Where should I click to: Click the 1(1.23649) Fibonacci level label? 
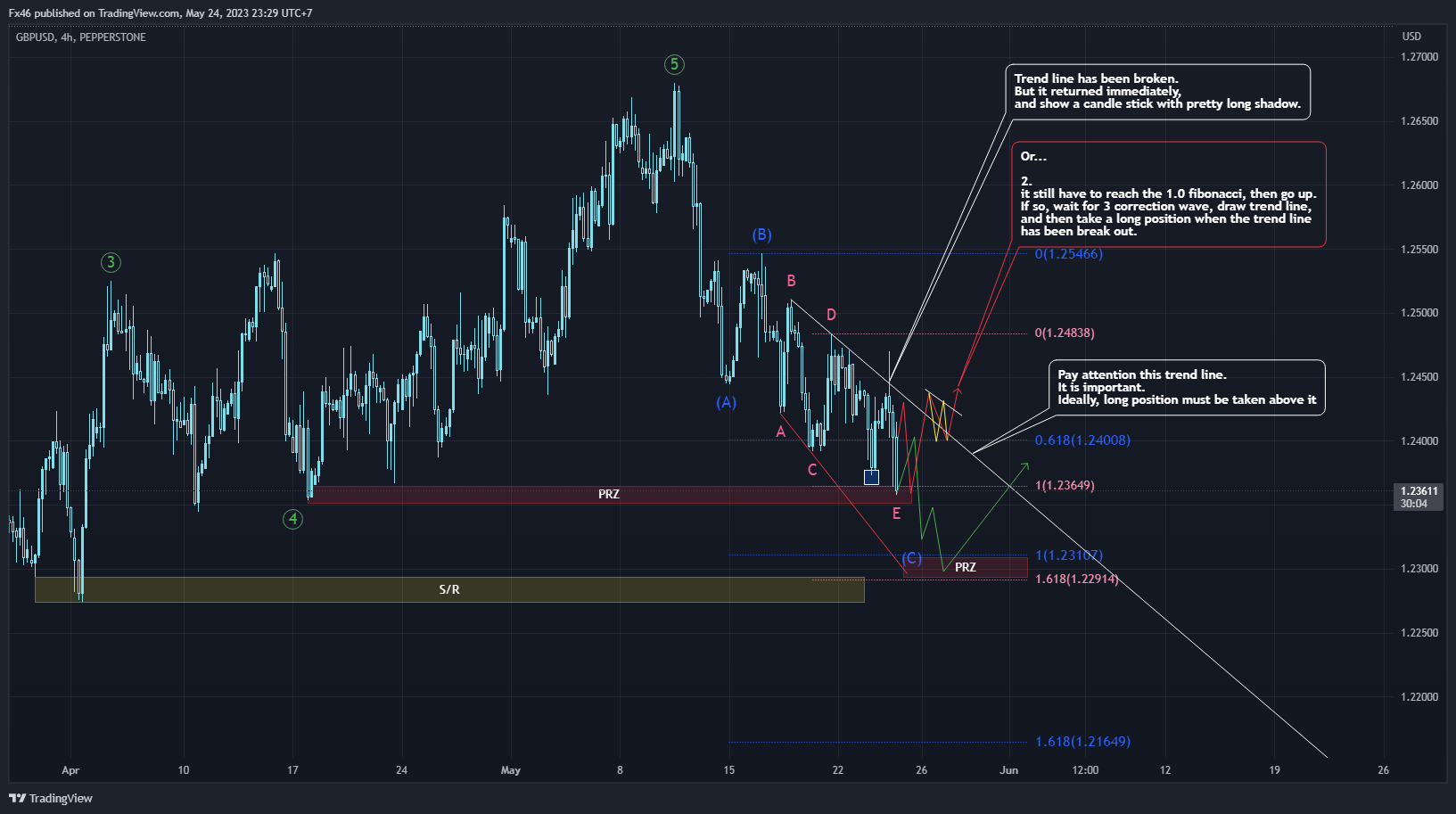point(1065,485)
